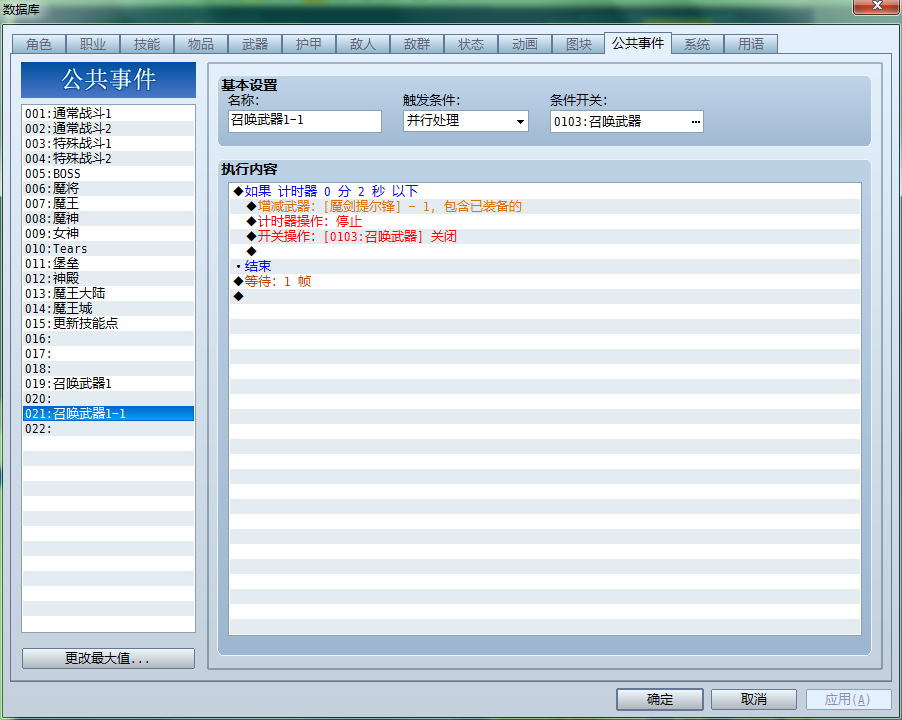This screenshot has height=720, width=902.
Task: Select the 如果 计时器 0 分 2 秒 以下 command
Action: click(545, 191)
